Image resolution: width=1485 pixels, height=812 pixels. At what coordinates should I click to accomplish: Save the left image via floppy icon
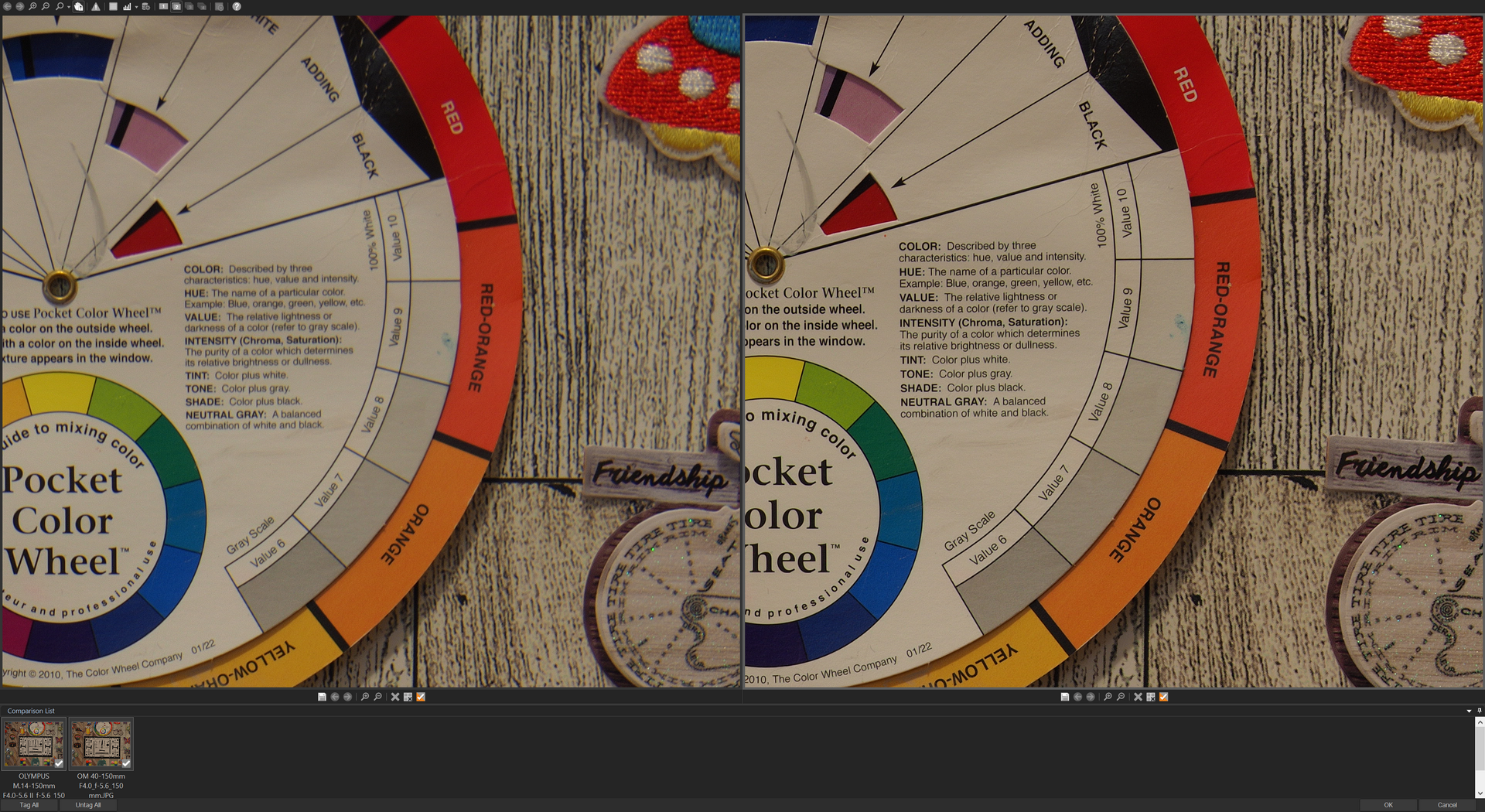322,697
